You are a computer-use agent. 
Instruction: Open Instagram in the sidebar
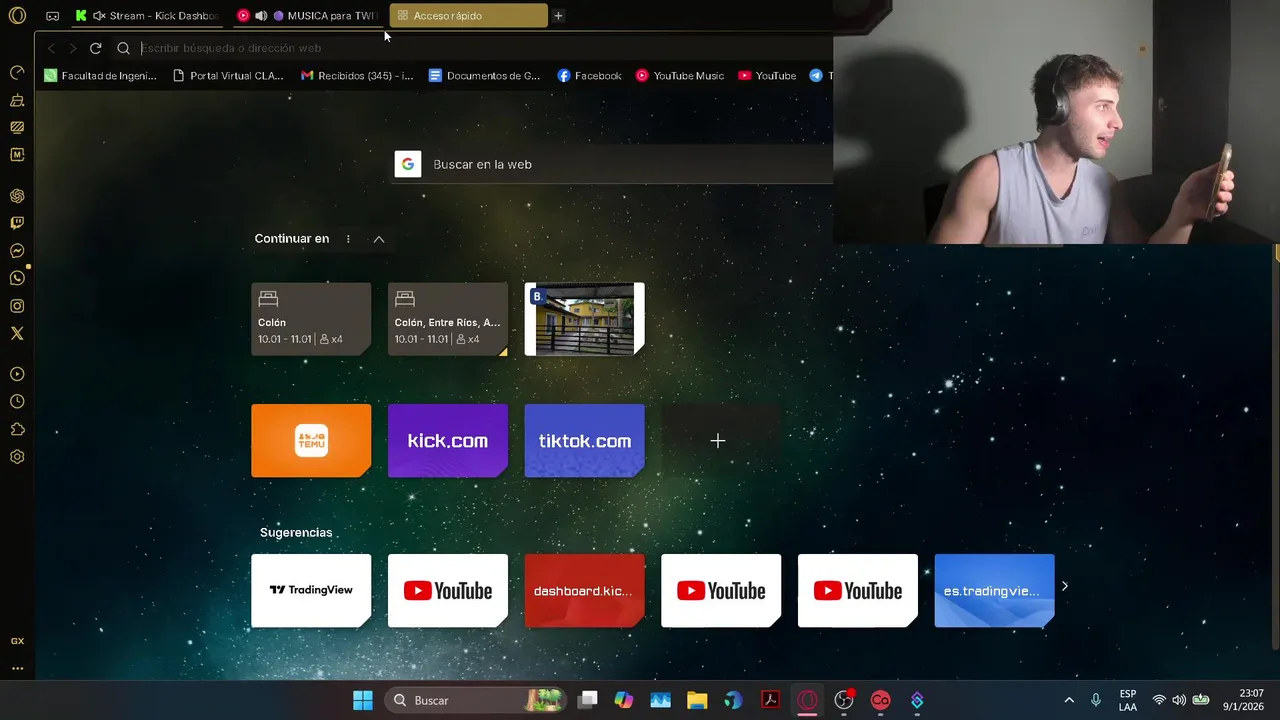[17, 306]
